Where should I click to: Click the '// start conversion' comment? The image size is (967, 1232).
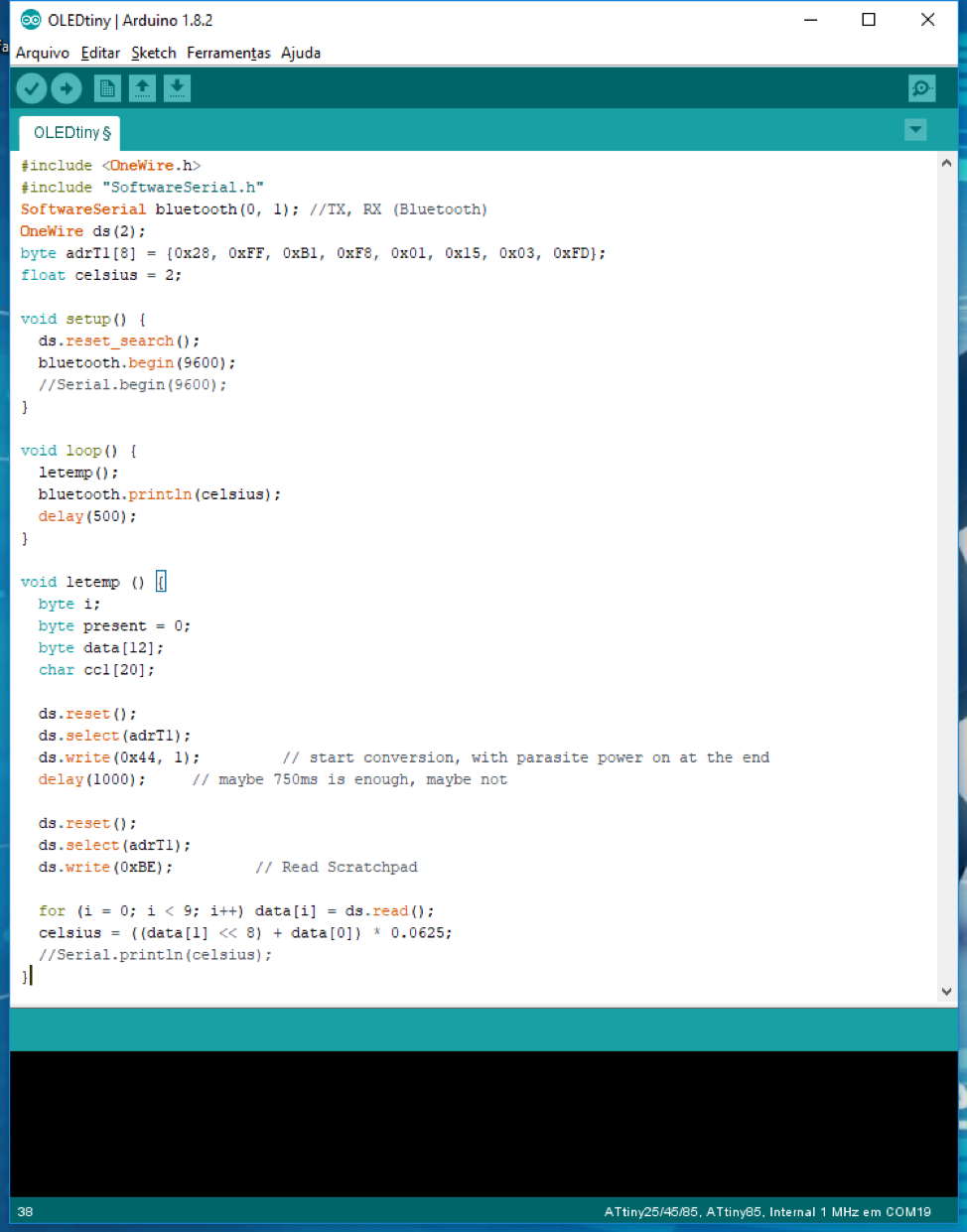(526, 757)
